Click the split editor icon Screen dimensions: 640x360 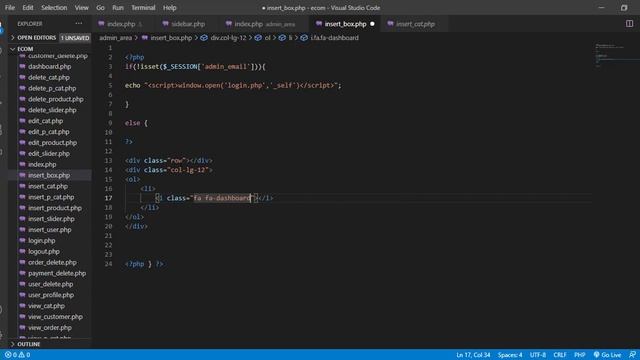coord(629,24)
